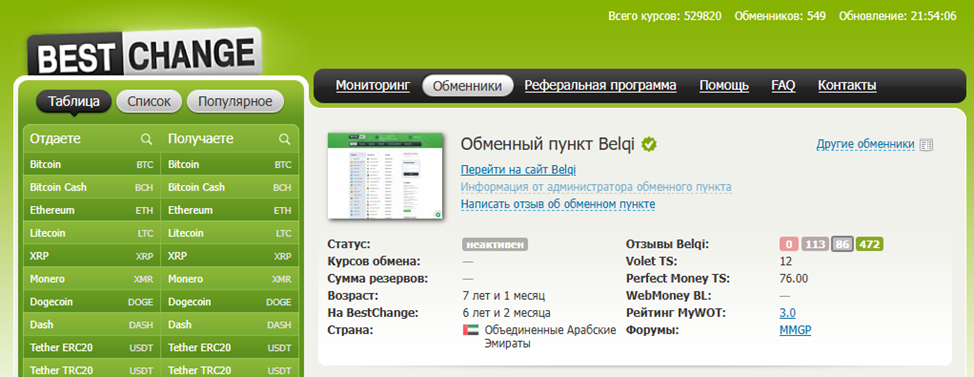
Task: Switch to the Популярное tab
Action: 235,102
